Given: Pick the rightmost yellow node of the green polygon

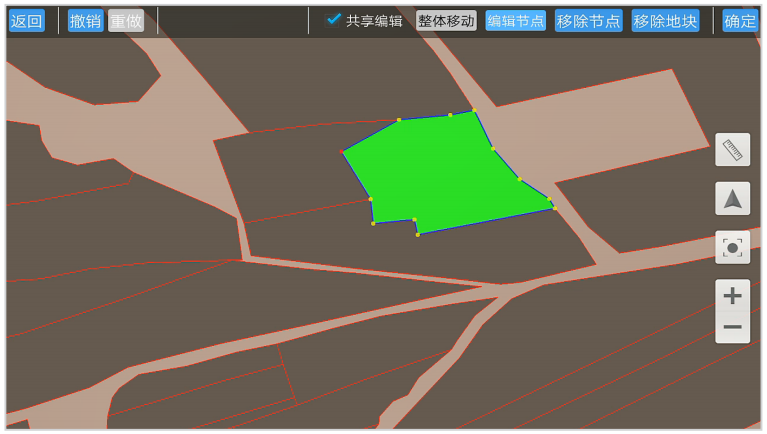Looking at the screenshot, I should tap(554, 208).
